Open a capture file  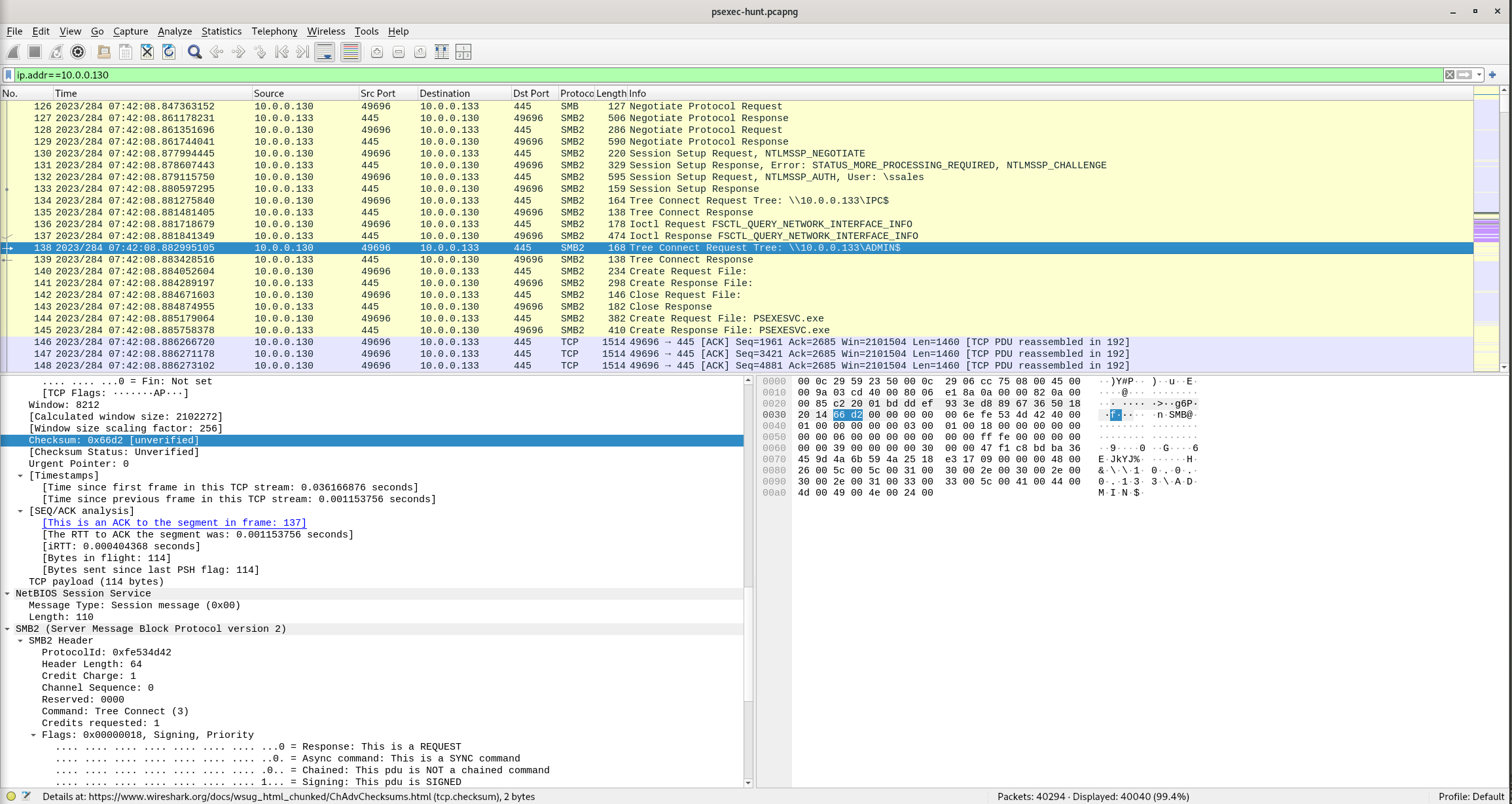pos(103,52)
